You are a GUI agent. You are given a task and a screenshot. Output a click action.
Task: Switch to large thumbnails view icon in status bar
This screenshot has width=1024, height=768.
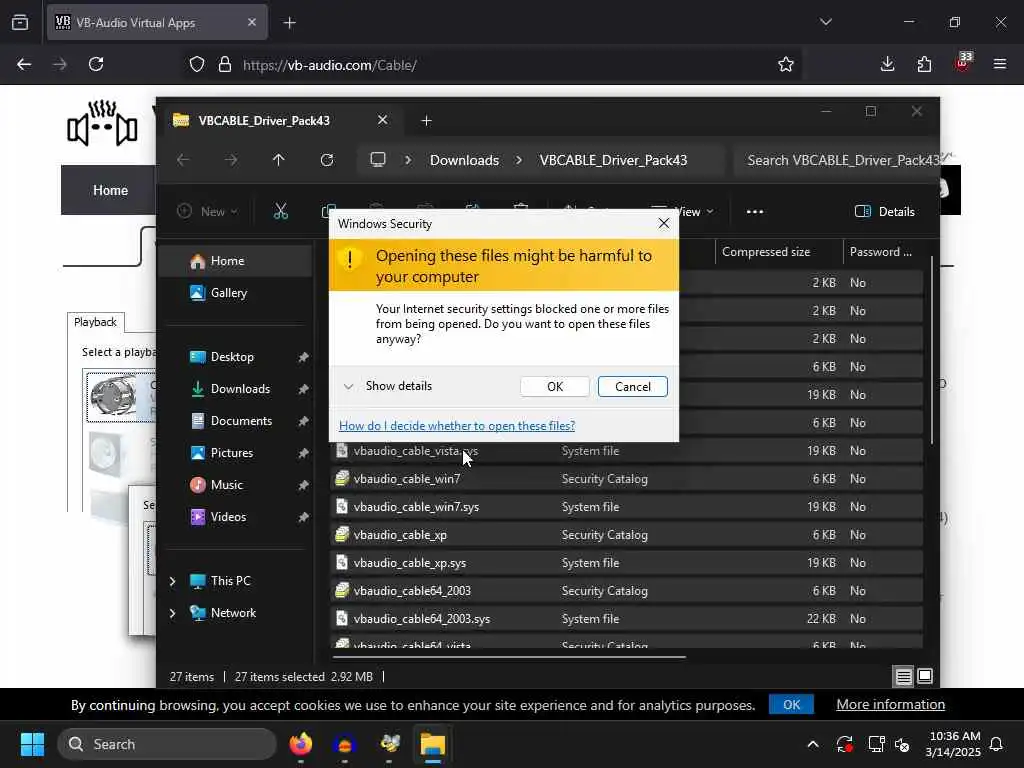925,677
